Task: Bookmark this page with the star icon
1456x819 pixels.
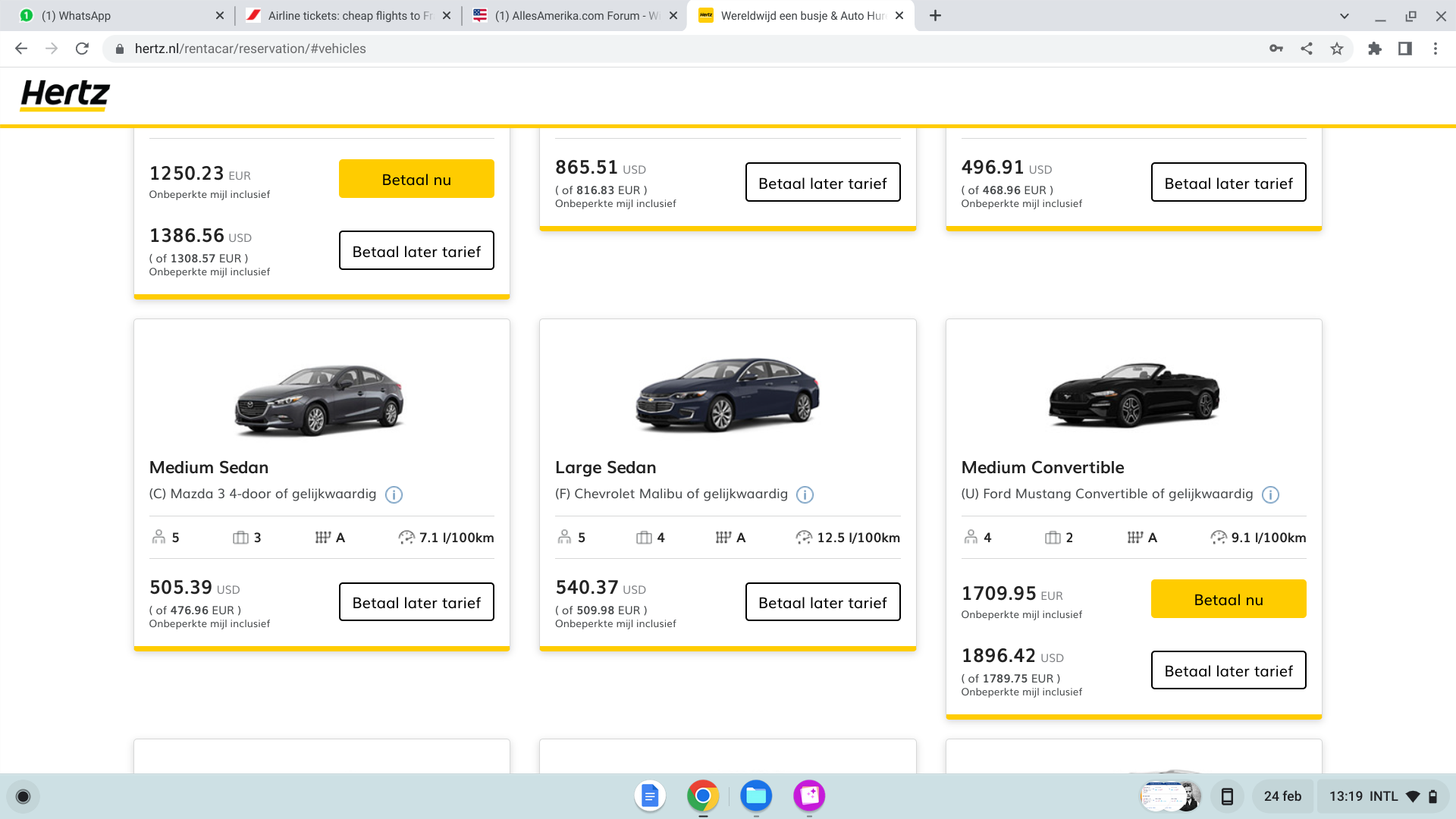Action: (x=1337, y=49)
